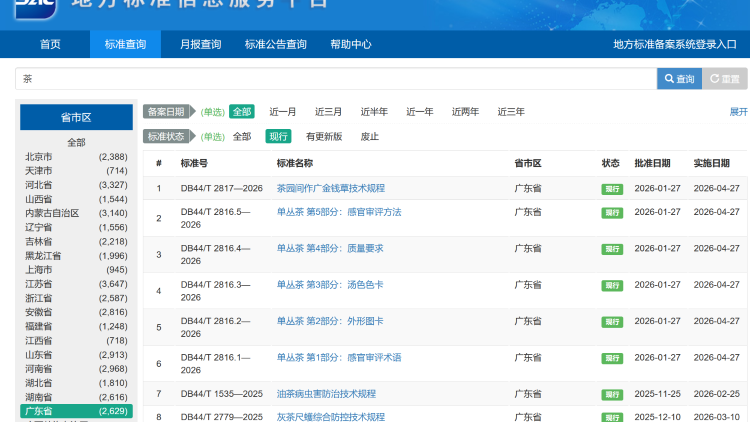This screenshot has height=422, width=750.
Task: Select 有更新版 status filter
Action: tap(324, 137)
